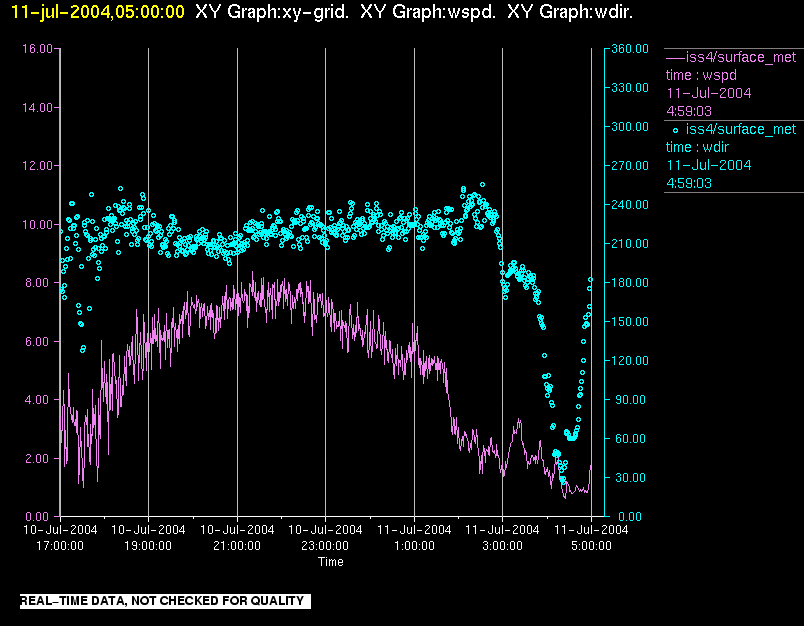Click time axis label 10-Jul-2004 19:00:00
This screenshot has height=626, width=804.
[x=148, y=538]
